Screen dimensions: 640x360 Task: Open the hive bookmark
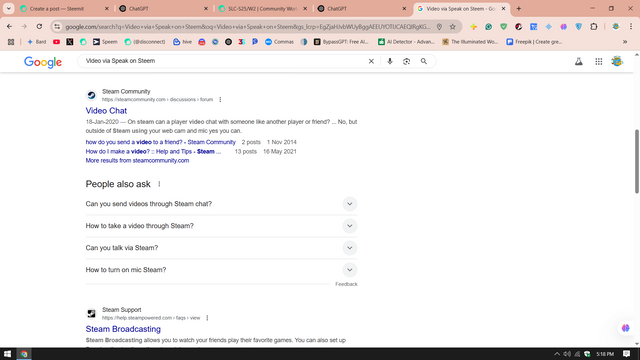pyautogui.click(x=182, y=42)
